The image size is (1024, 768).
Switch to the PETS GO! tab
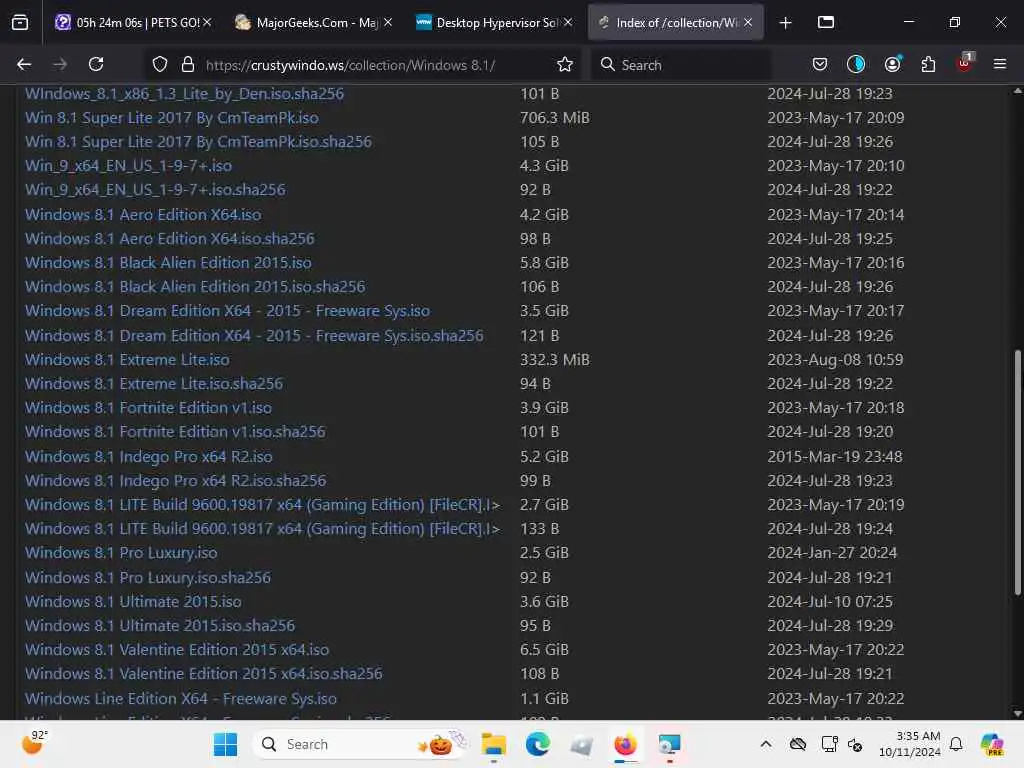pos(134,23)
